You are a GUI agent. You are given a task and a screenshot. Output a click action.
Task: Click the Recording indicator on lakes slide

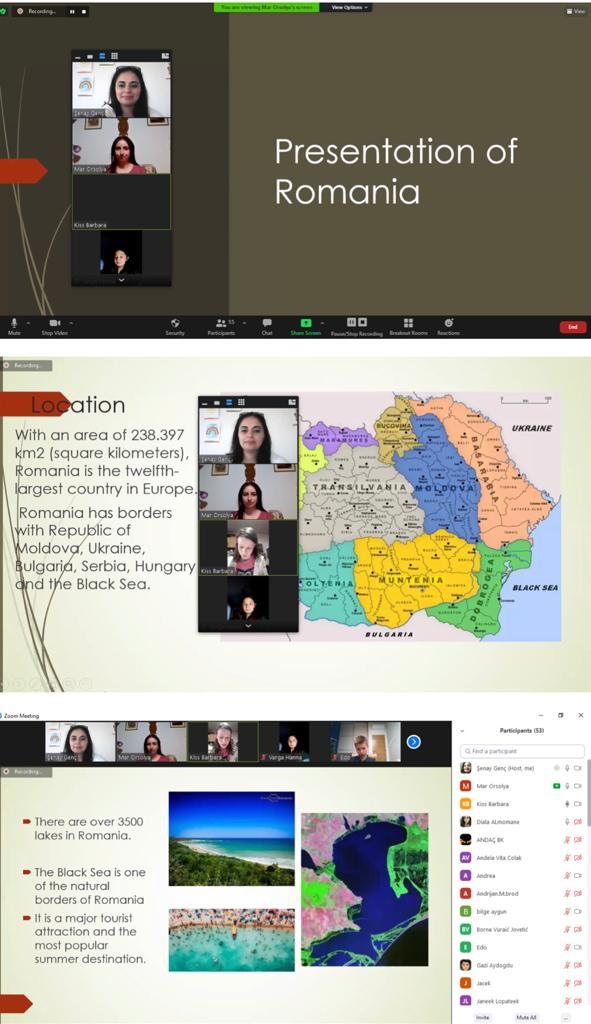coord(26,771)
